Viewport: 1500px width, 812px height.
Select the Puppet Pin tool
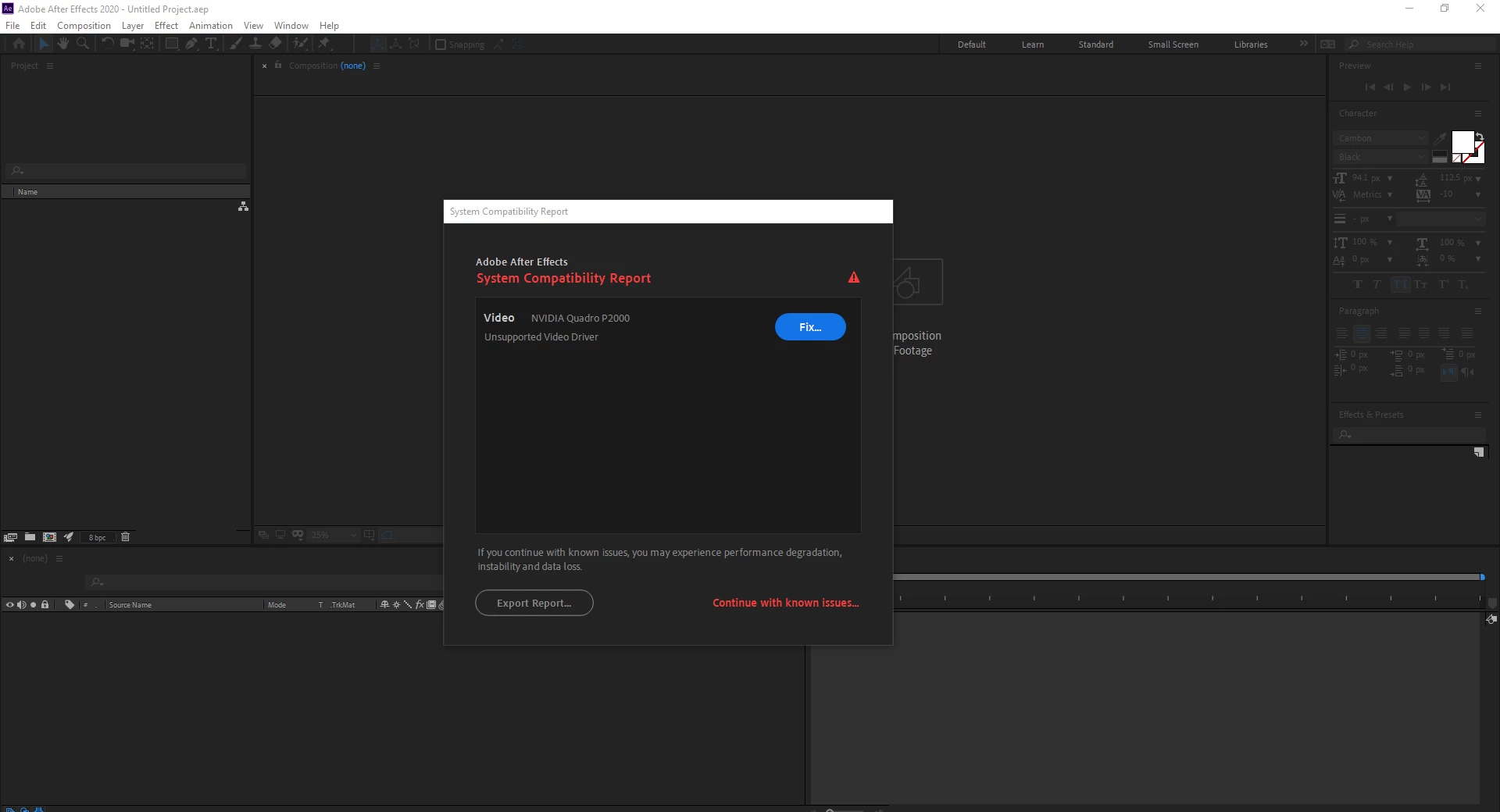[324, 44]
